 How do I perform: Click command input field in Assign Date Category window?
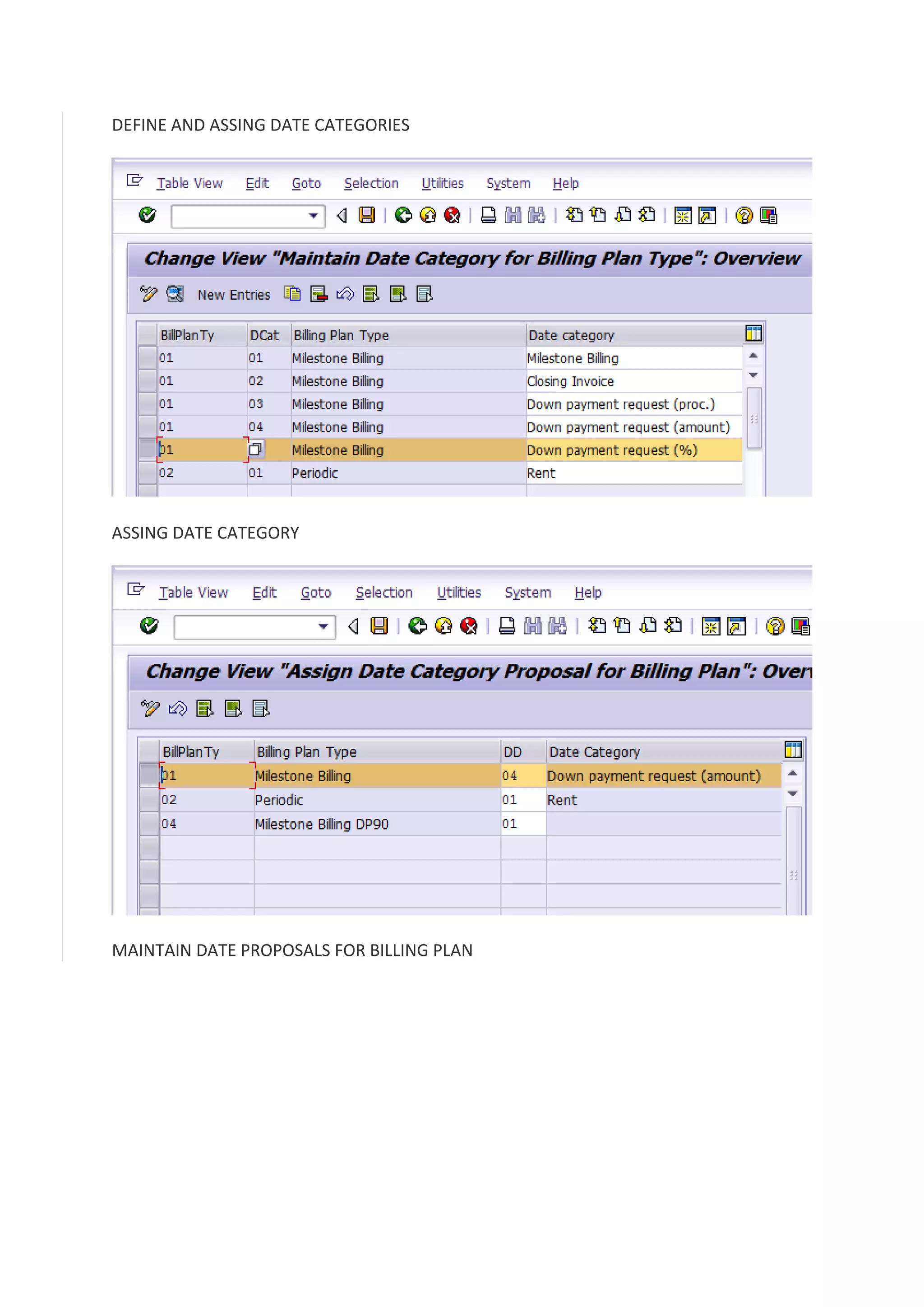(x=254, y=627)
